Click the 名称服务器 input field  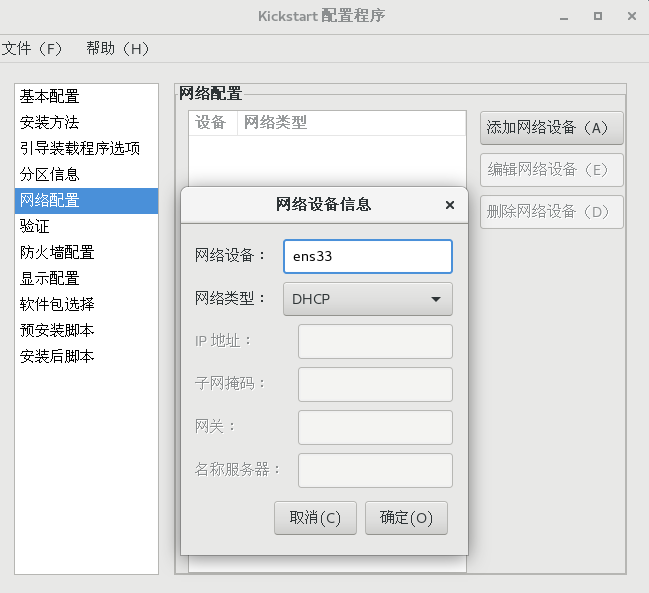click(375, 471)
